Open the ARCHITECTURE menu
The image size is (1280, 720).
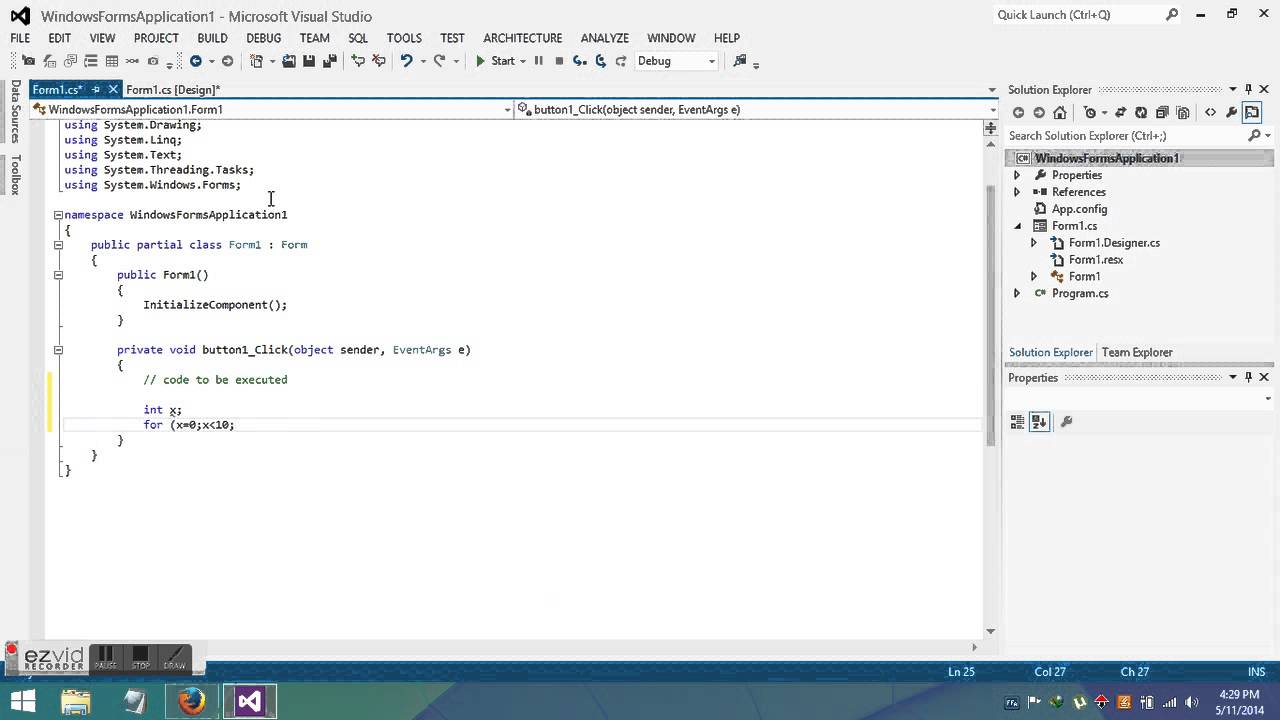coord(523,38)
